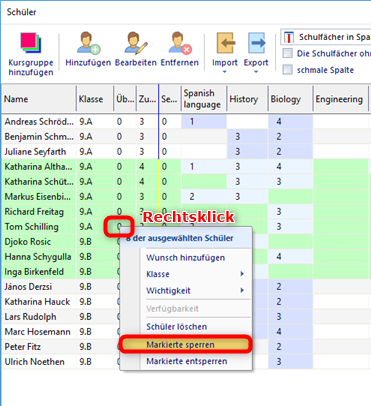Click the Import icon
371x406 pixels.
click(225, 43)
